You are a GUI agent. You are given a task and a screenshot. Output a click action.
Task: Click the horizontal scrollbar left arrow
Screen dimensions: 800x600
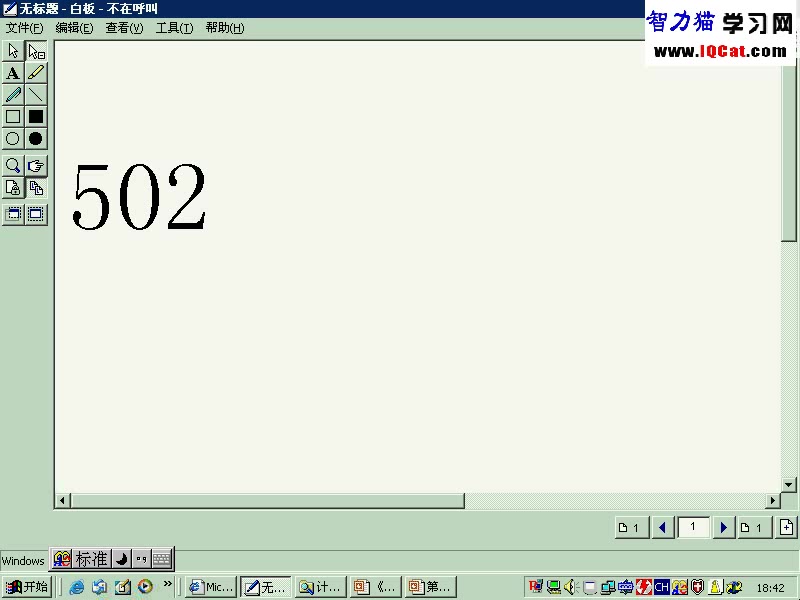[62, 501]
